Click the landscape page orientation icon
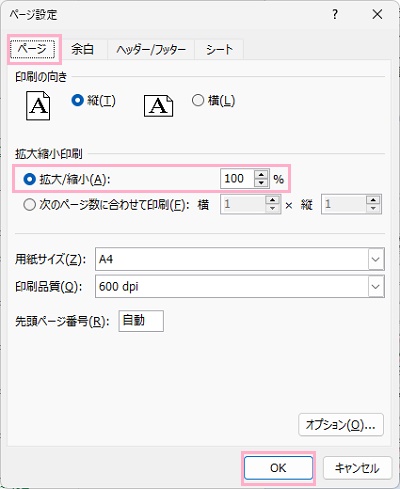 tap(159, 106)
